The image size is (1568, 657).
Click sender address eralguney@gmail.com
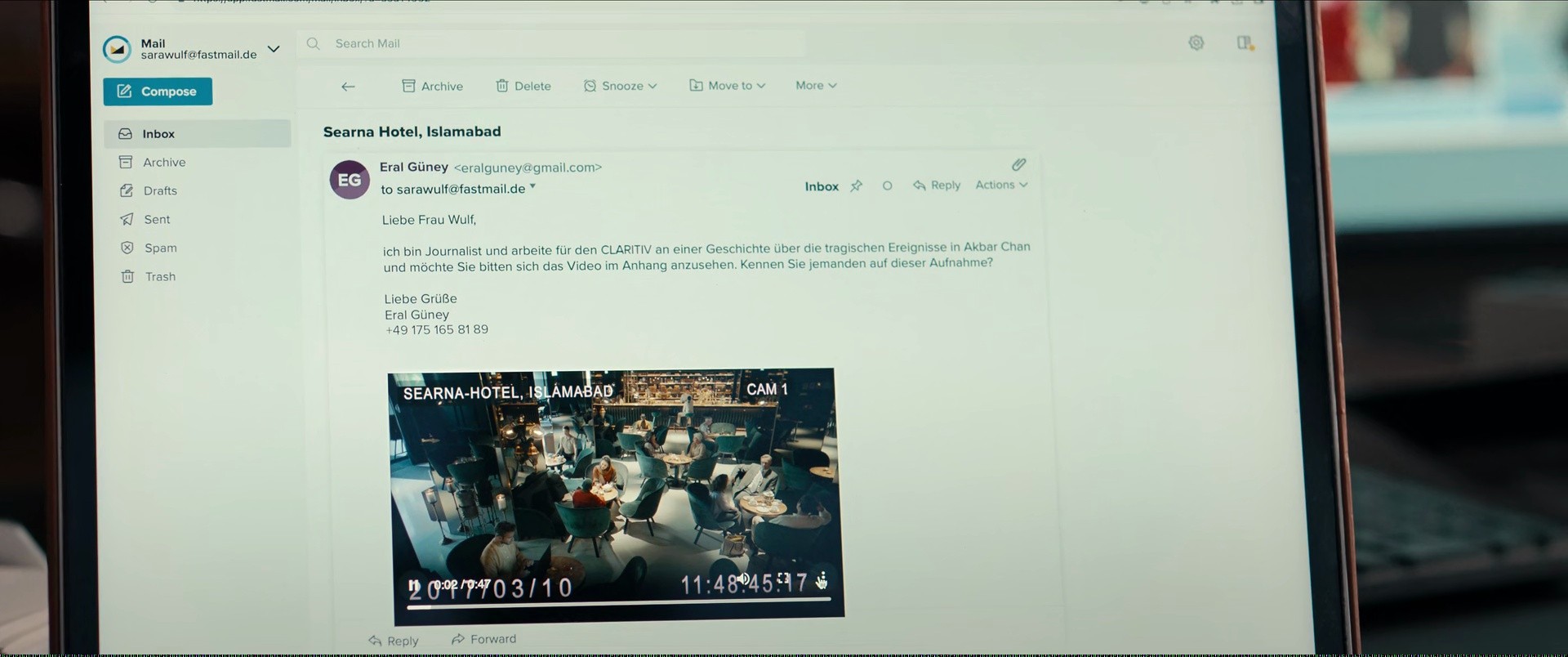[528, 168]
